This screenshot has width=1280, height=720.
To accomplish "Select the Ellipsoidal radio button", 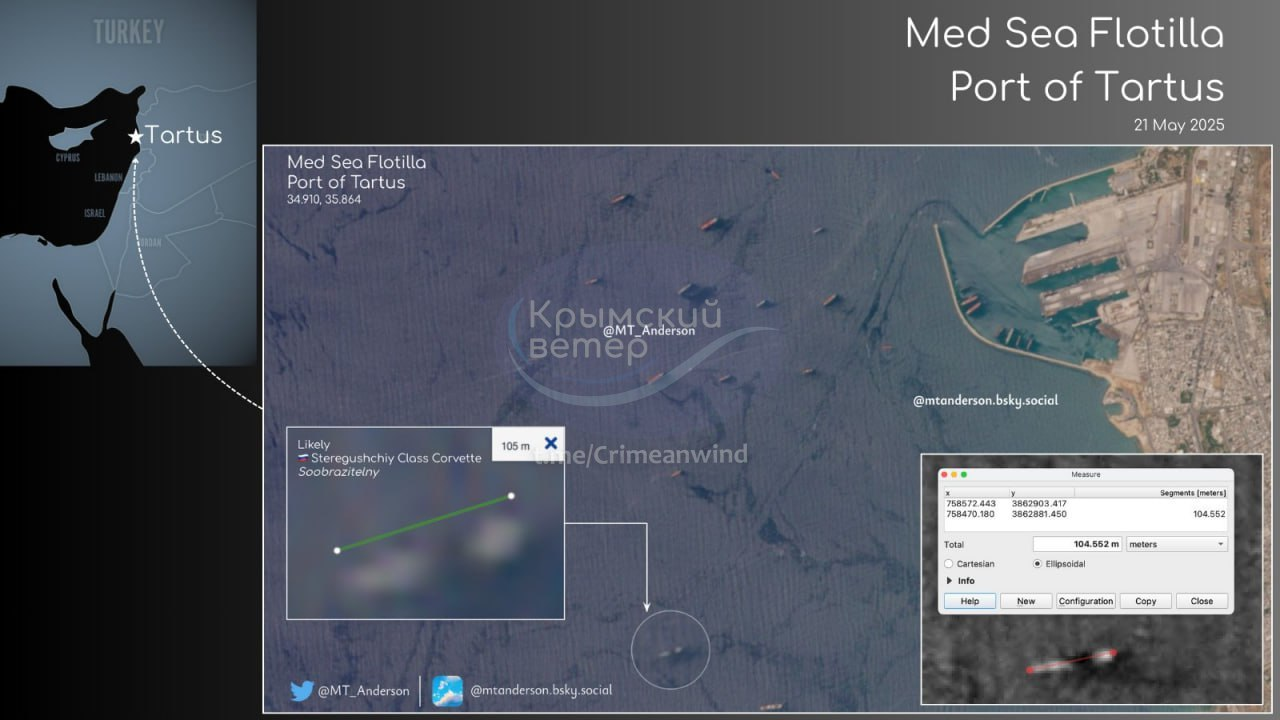I will point(1036,564).
